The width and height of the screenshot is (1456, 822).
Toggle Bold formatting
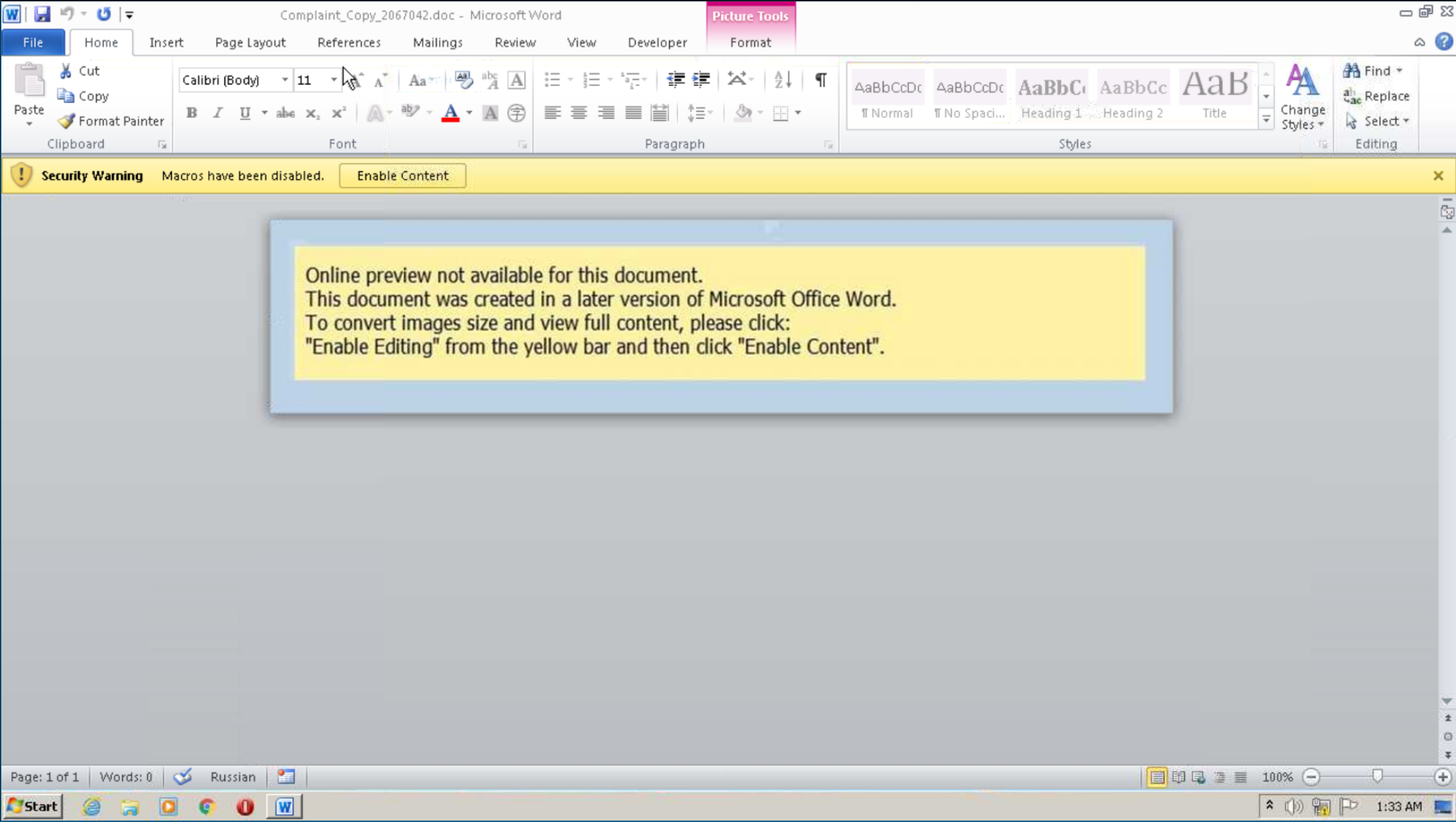pyautogui.click(x=191, y=113)
